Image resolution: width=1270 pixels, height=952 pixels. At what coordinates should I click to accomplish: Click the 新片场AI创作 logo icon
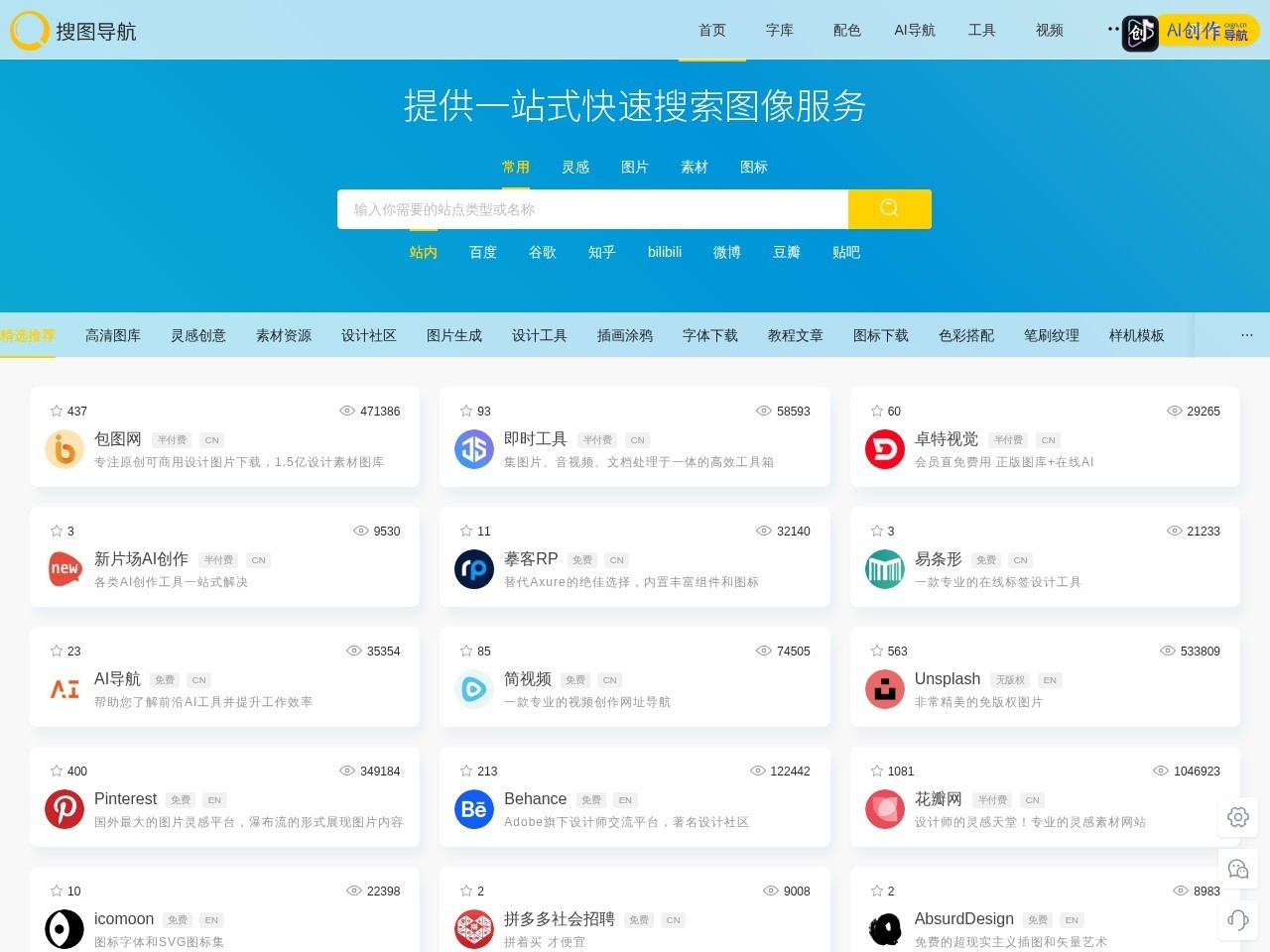64,569
